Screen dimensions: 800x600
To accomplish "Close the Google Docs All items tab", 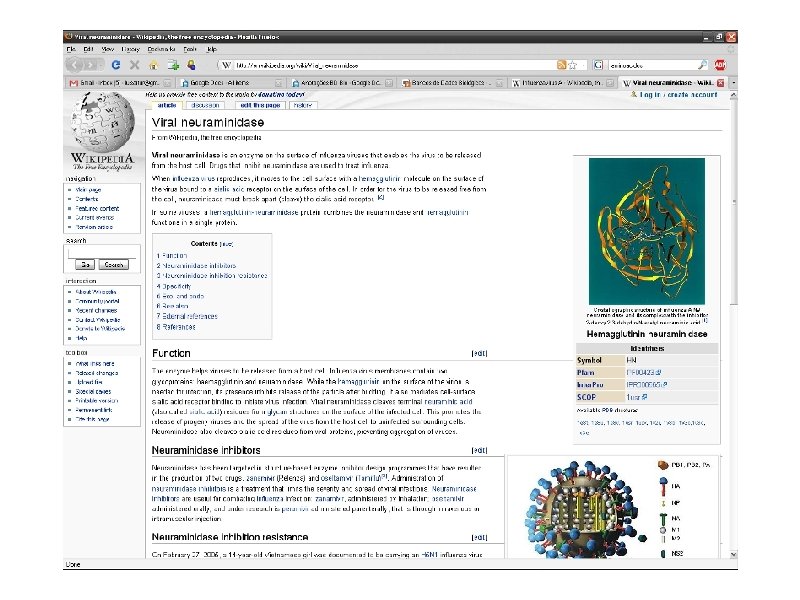I will point(279,83).
